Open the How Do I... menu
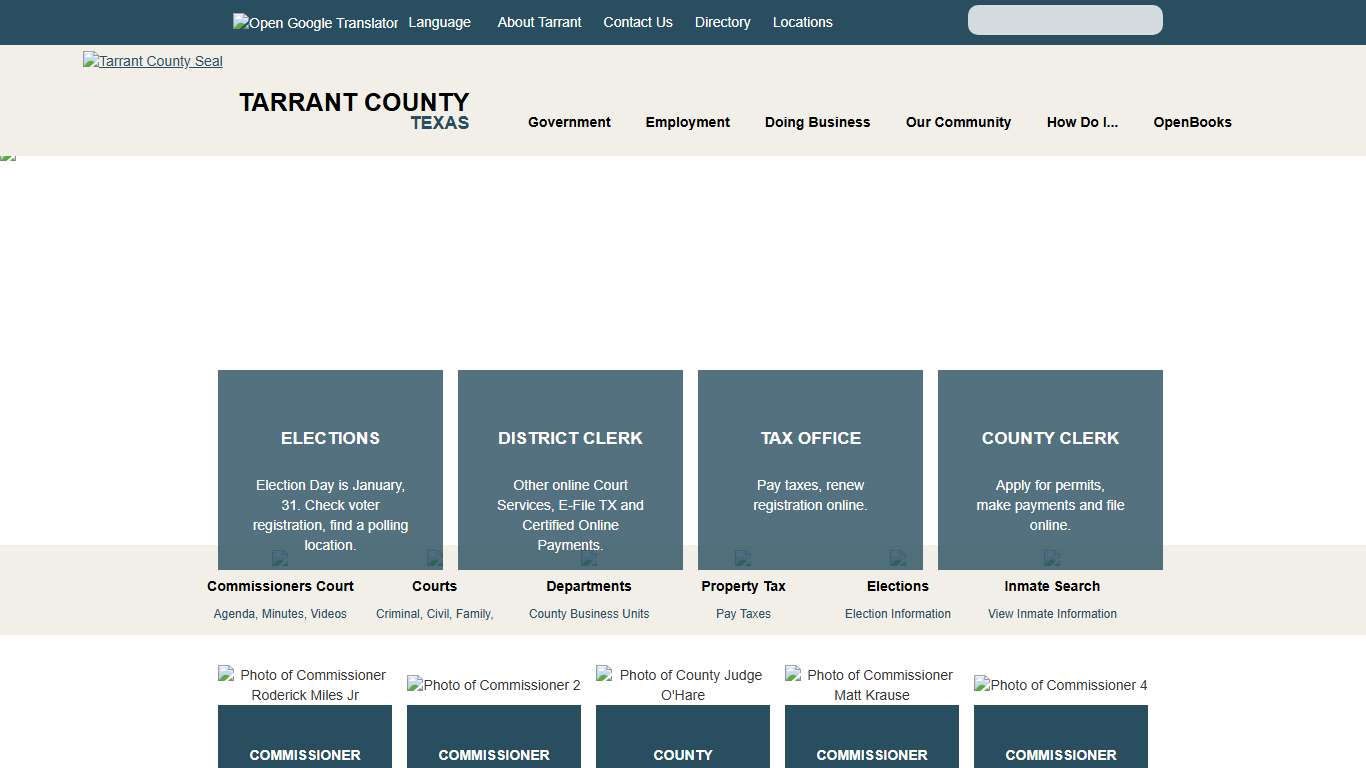 1082,122
